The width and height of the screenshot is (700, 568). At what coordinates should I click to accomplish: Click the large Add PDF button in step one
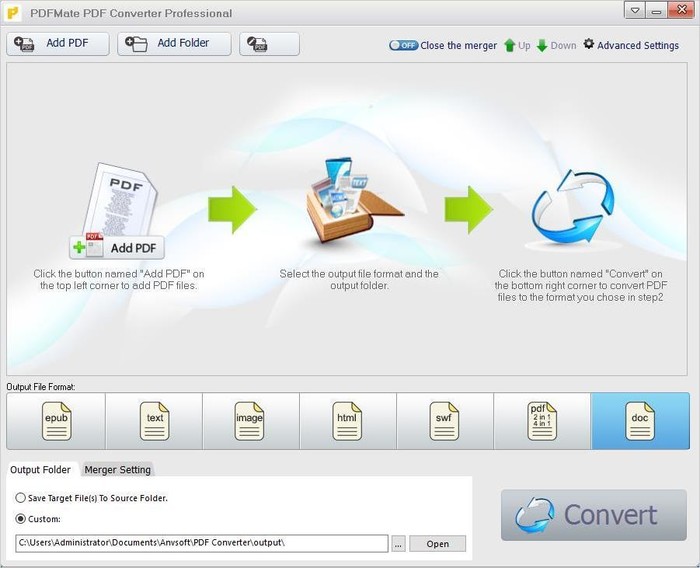[117, 247]
